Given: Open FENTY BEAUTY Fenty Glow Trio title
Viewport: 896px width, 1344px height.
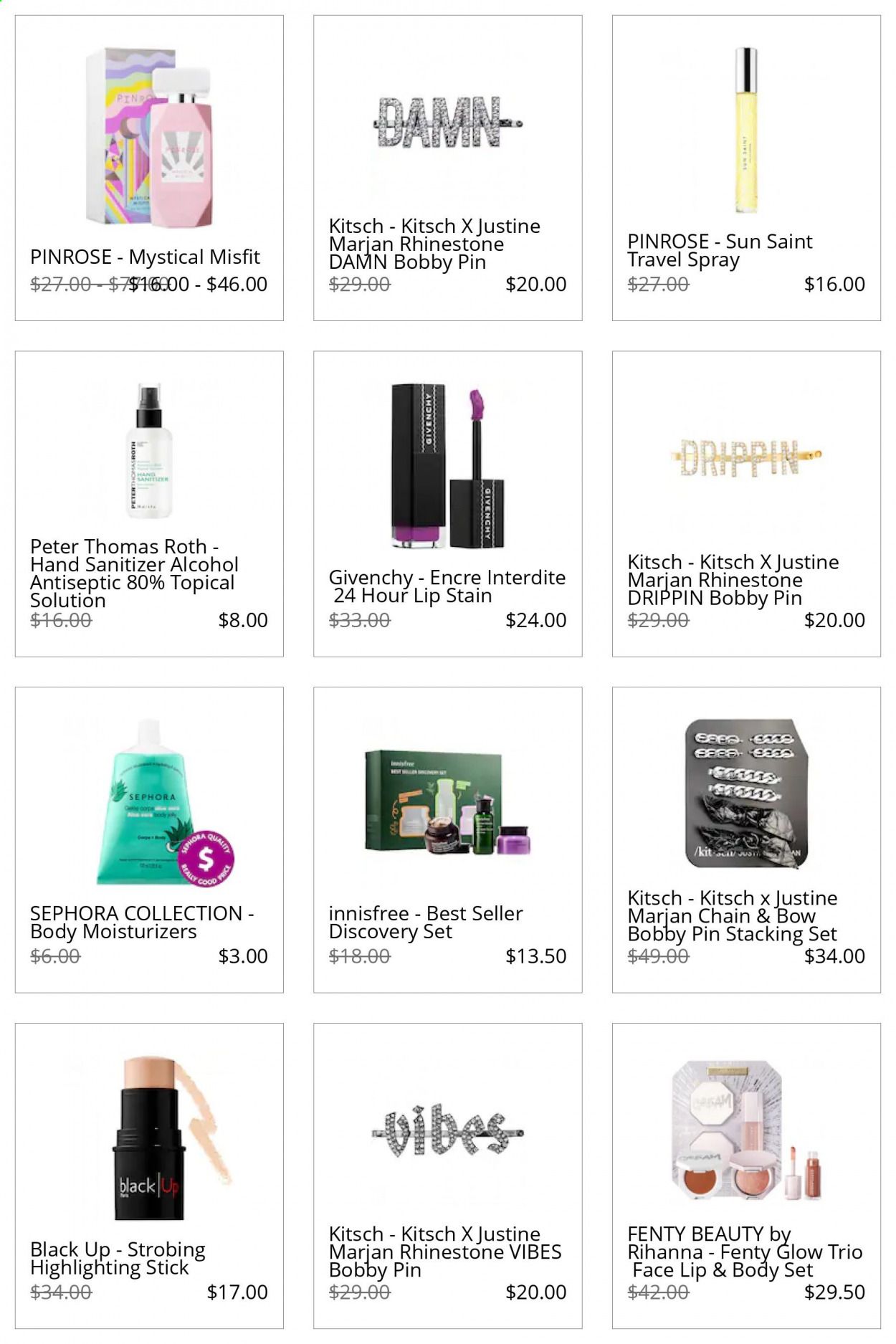Looking at the screenshot, I should pyautogui.click(x=745, y=1252).
